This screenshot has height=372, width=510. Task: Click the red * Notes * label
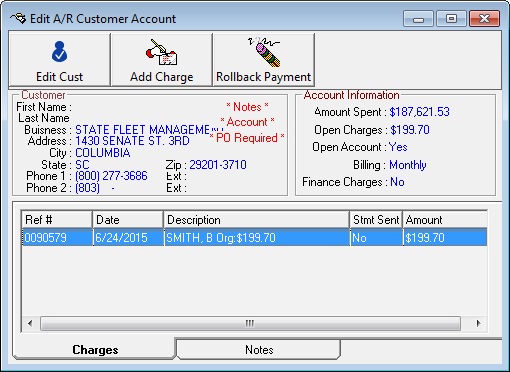tap(247, 107)
